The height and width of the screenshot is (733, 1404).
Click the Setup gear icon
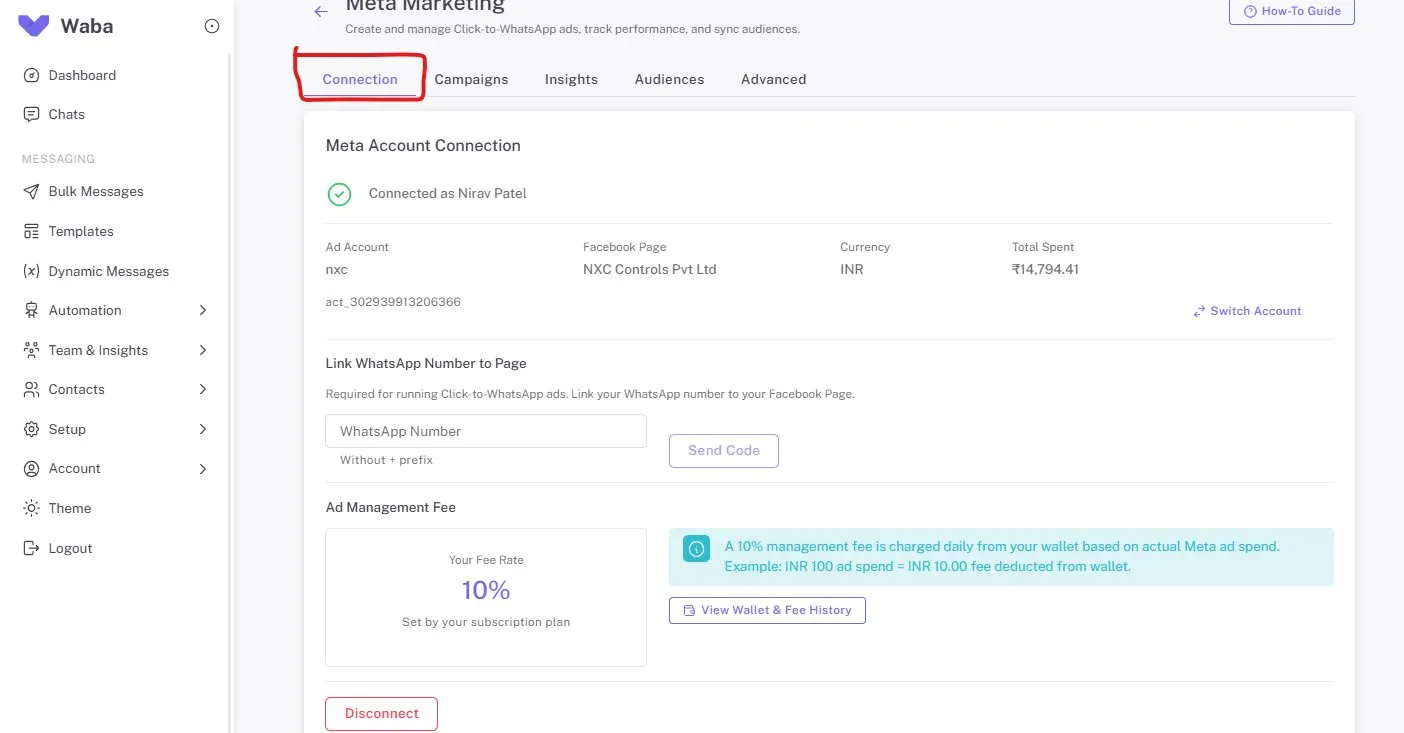(31, 429)
